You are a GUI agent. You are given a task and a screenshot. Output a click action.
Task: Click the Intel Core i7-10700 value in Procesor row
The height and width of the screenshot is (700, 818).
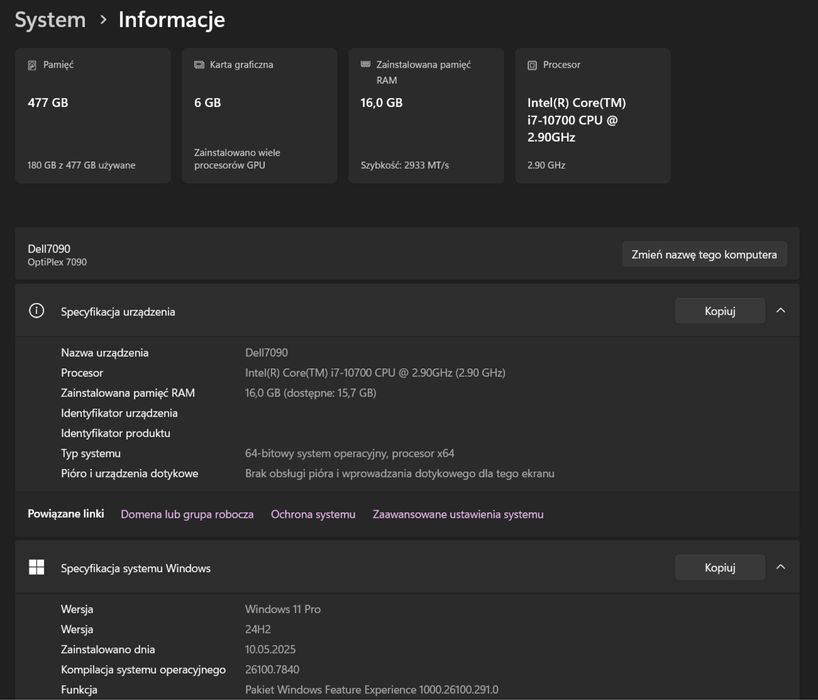pyautogui.click(x=375, y=373)
